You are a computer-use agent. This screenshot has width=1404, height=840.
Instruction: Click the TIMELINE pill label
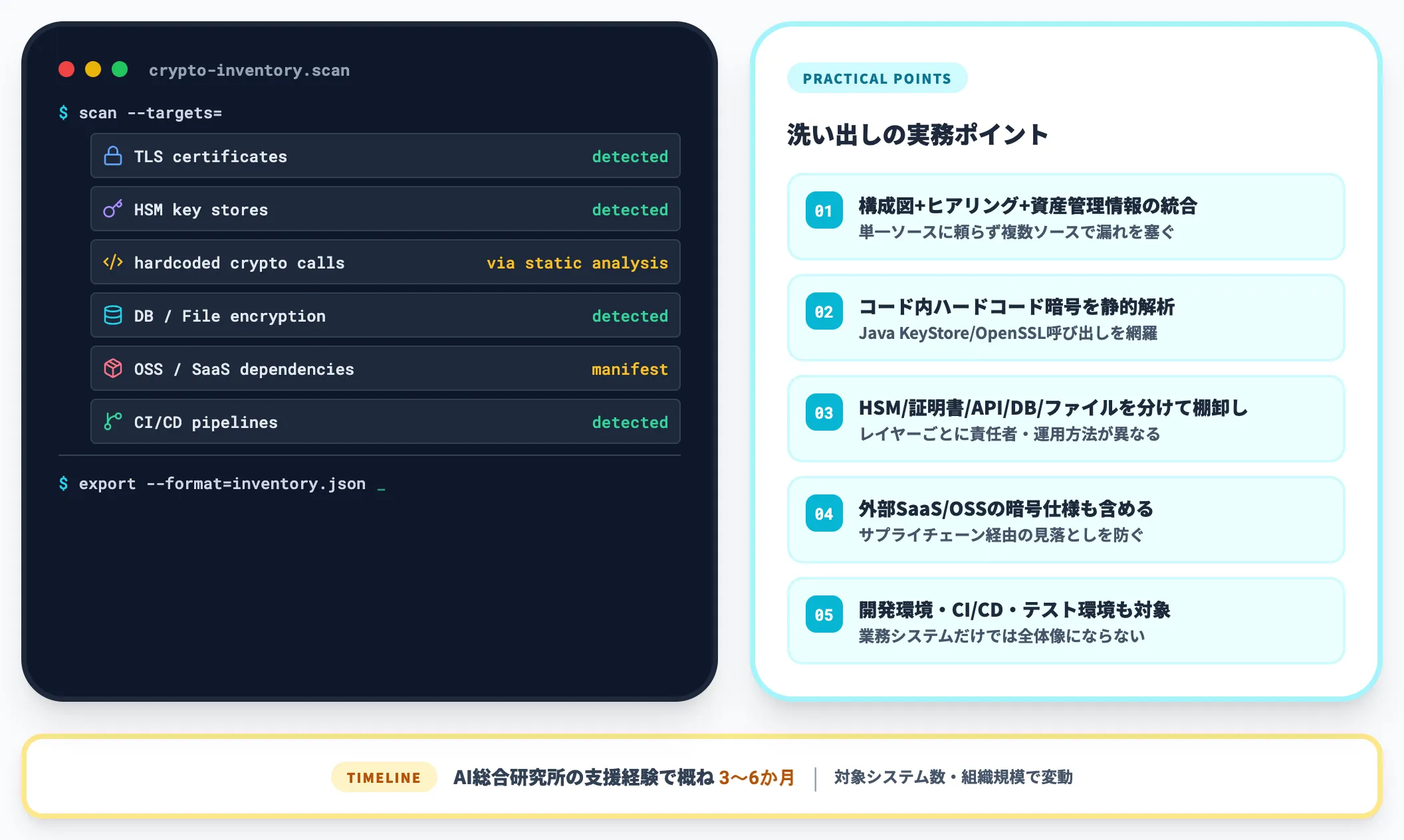click(x=384, y=778)
